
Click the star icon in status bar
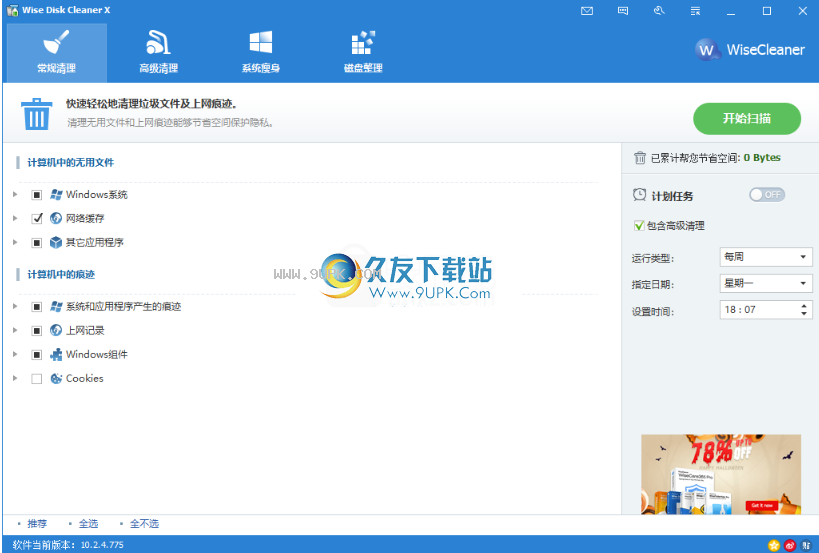[774, 546]
